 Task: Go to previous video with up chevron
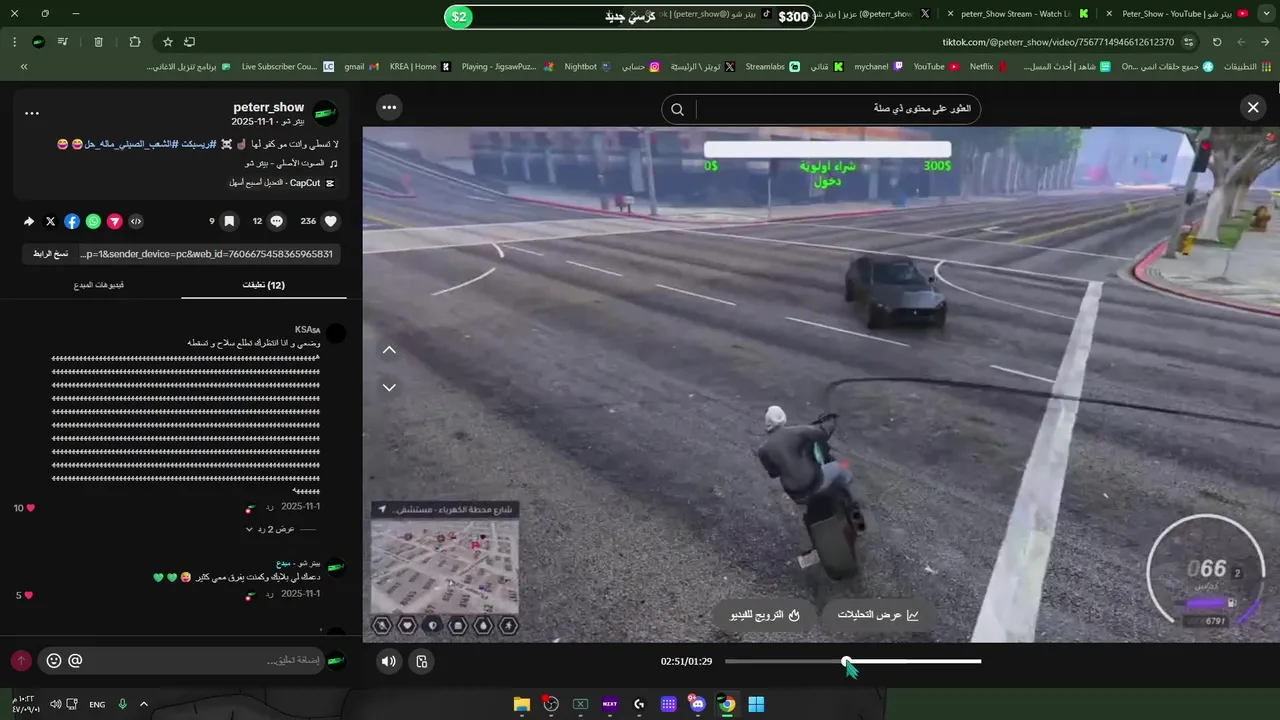389,350
